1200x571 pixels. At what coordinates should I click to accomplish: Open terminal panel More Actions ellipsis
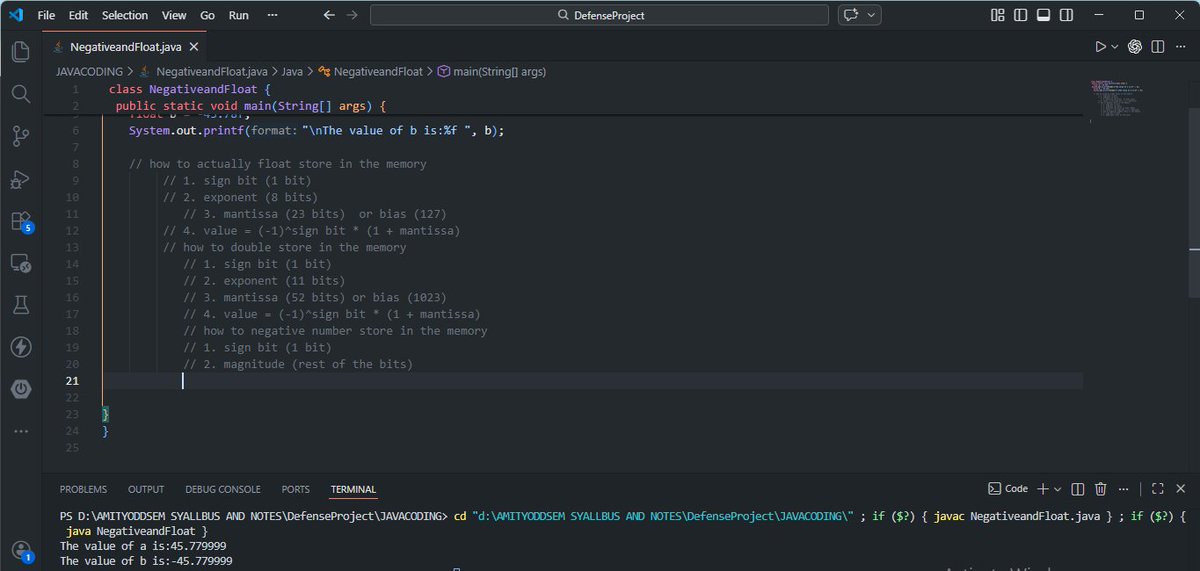(x=1124, y=489)
